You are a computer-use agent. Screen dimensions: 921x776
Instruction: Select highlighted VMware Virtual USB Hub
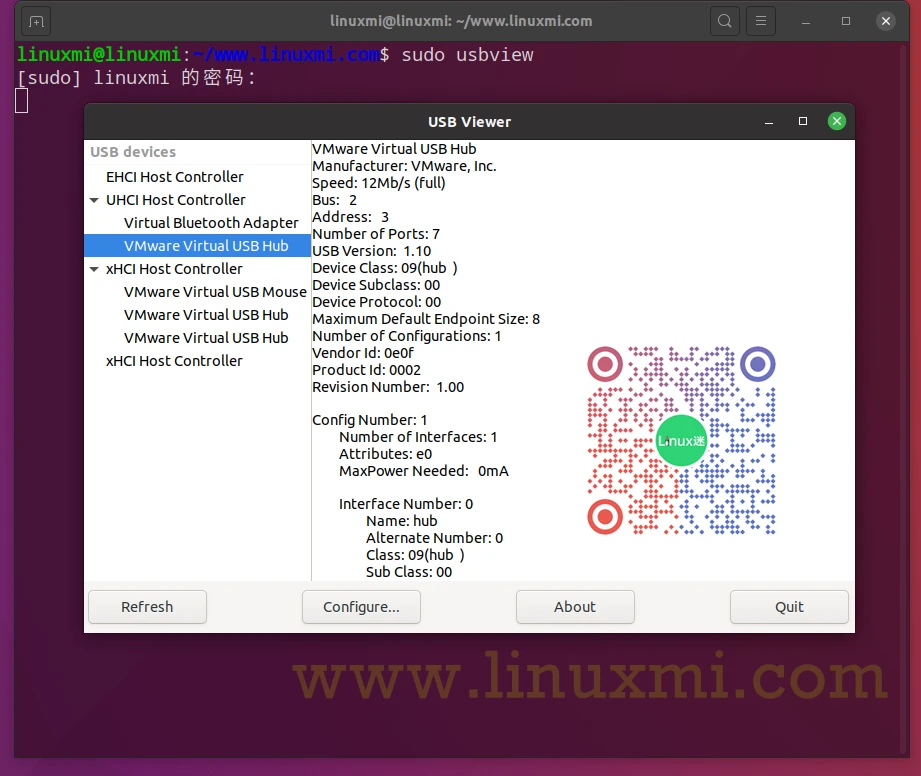[197, 246]
